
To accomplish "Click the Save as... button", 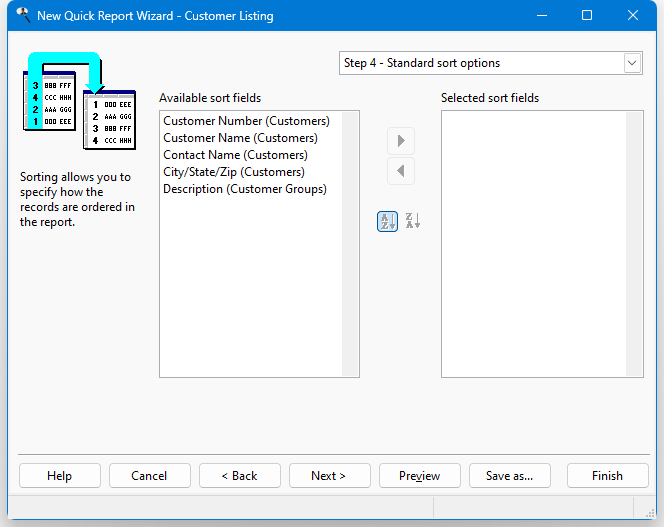I will (x=510, y=476).
